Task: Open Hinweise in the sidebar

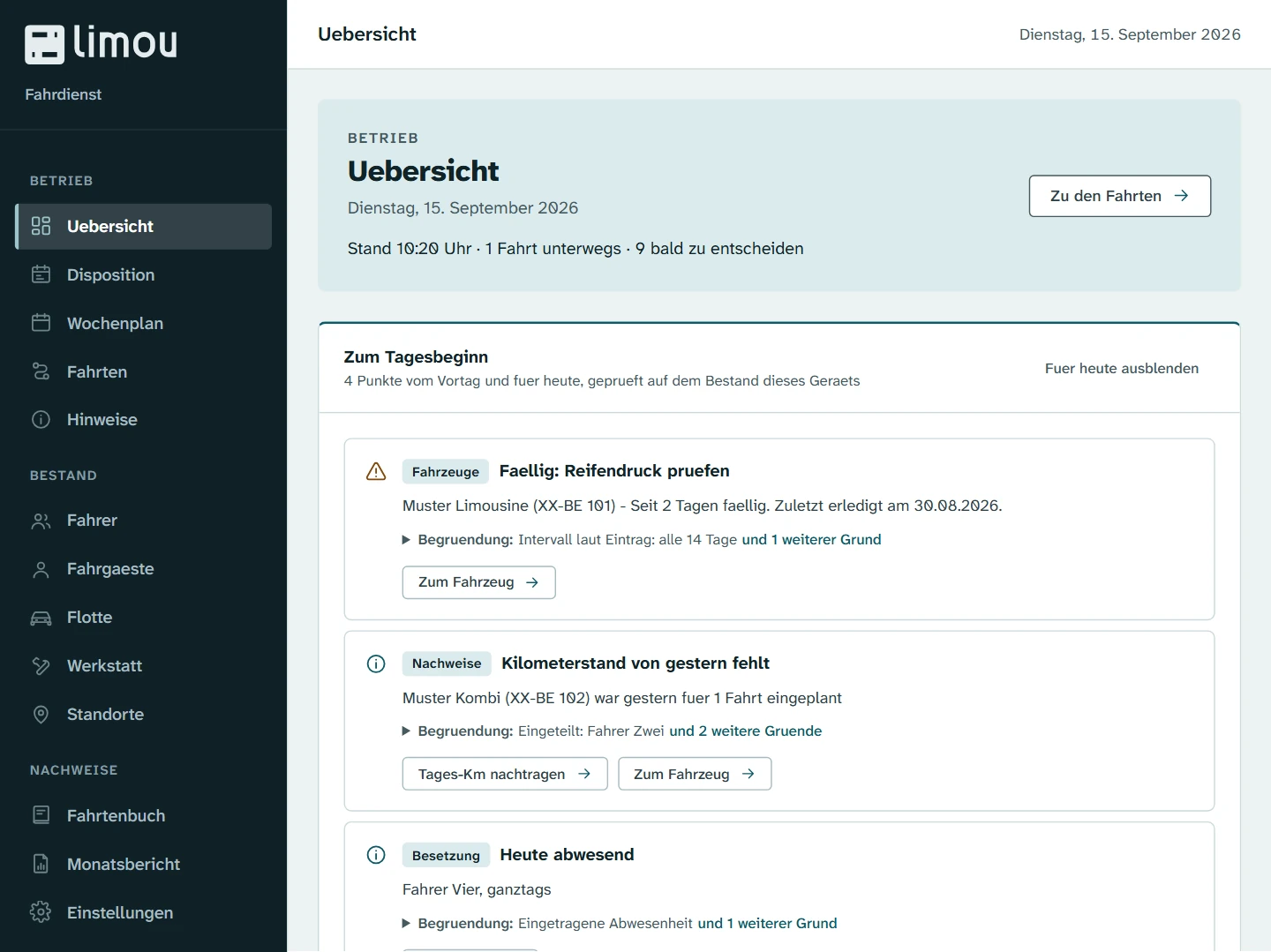Action: click(x=143, y=419)
